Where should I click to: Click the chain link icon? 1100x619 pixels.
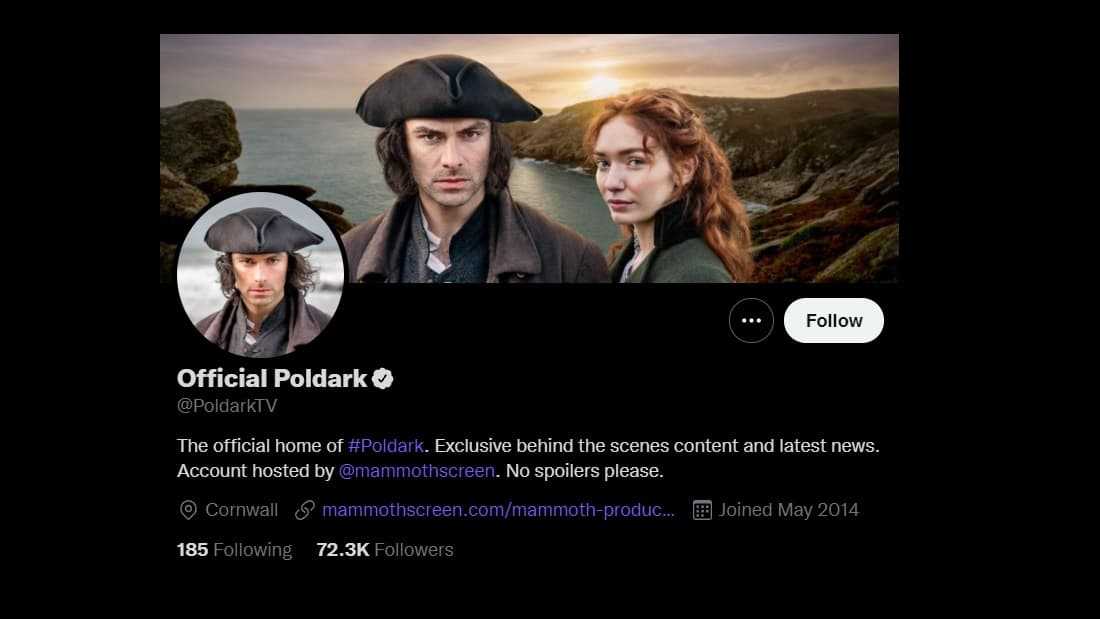tap(305, 510)
